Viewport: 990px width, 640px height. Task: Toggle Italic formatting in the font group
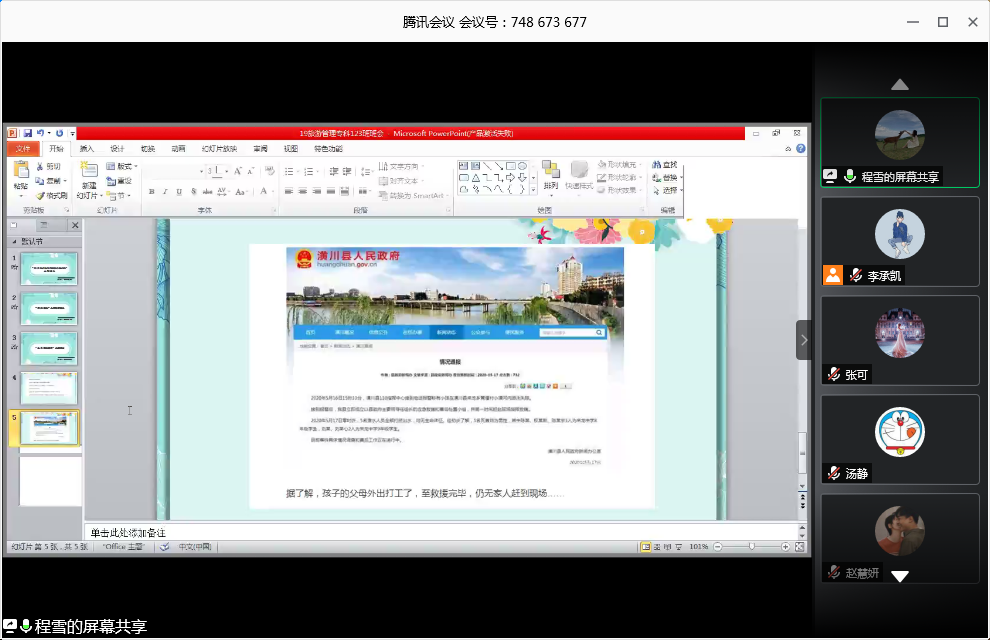pyautogui.click(x=164, y=191)
